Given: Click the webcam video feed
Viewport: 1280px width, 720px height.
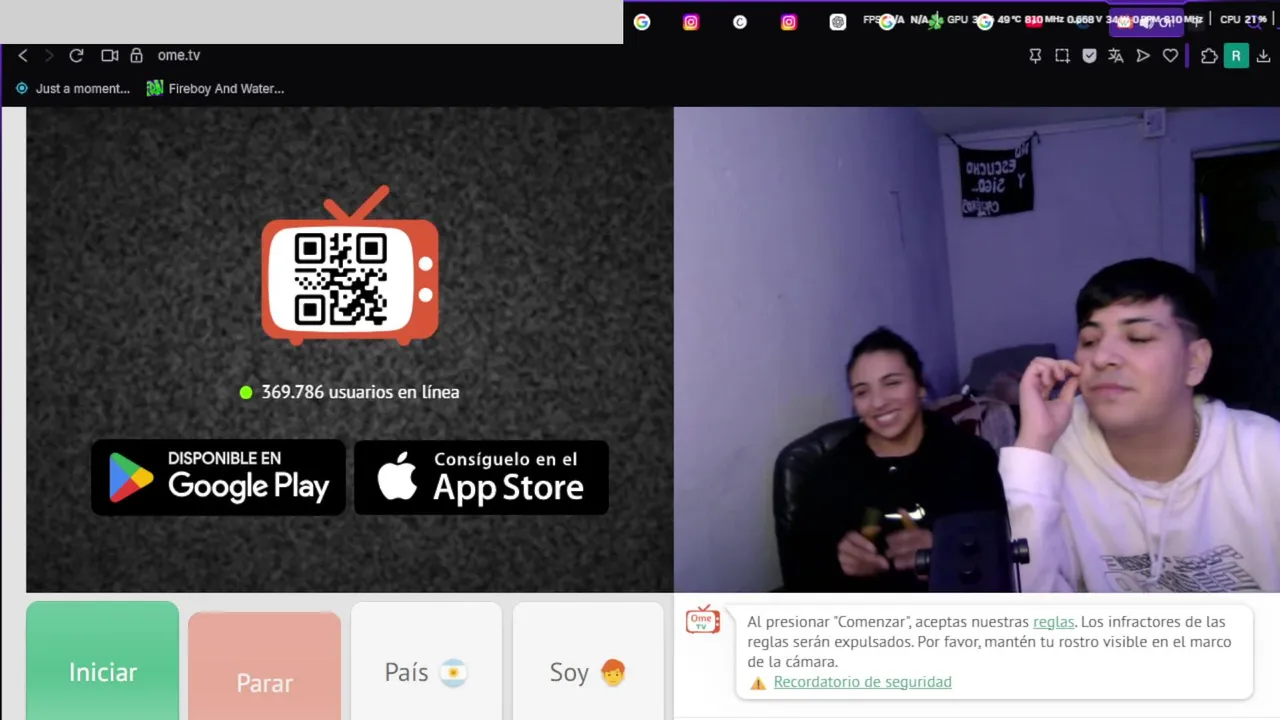Looking at the screenshot, I should pos(977,350).
